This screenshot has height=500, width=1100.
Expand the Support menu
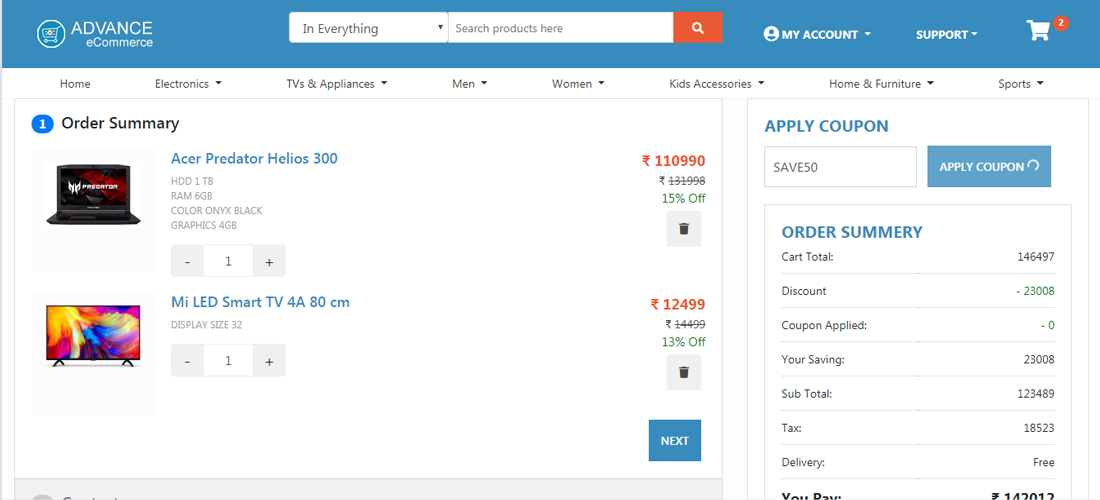(x=946, y=34)
